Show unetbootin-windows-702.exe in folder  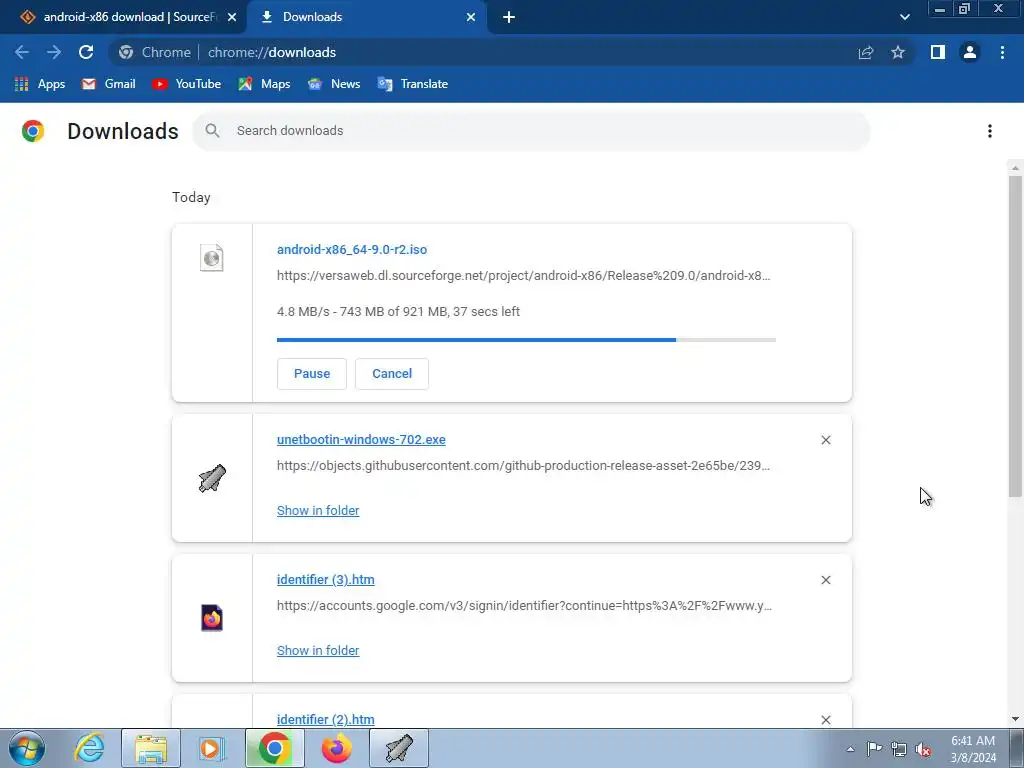318,511
